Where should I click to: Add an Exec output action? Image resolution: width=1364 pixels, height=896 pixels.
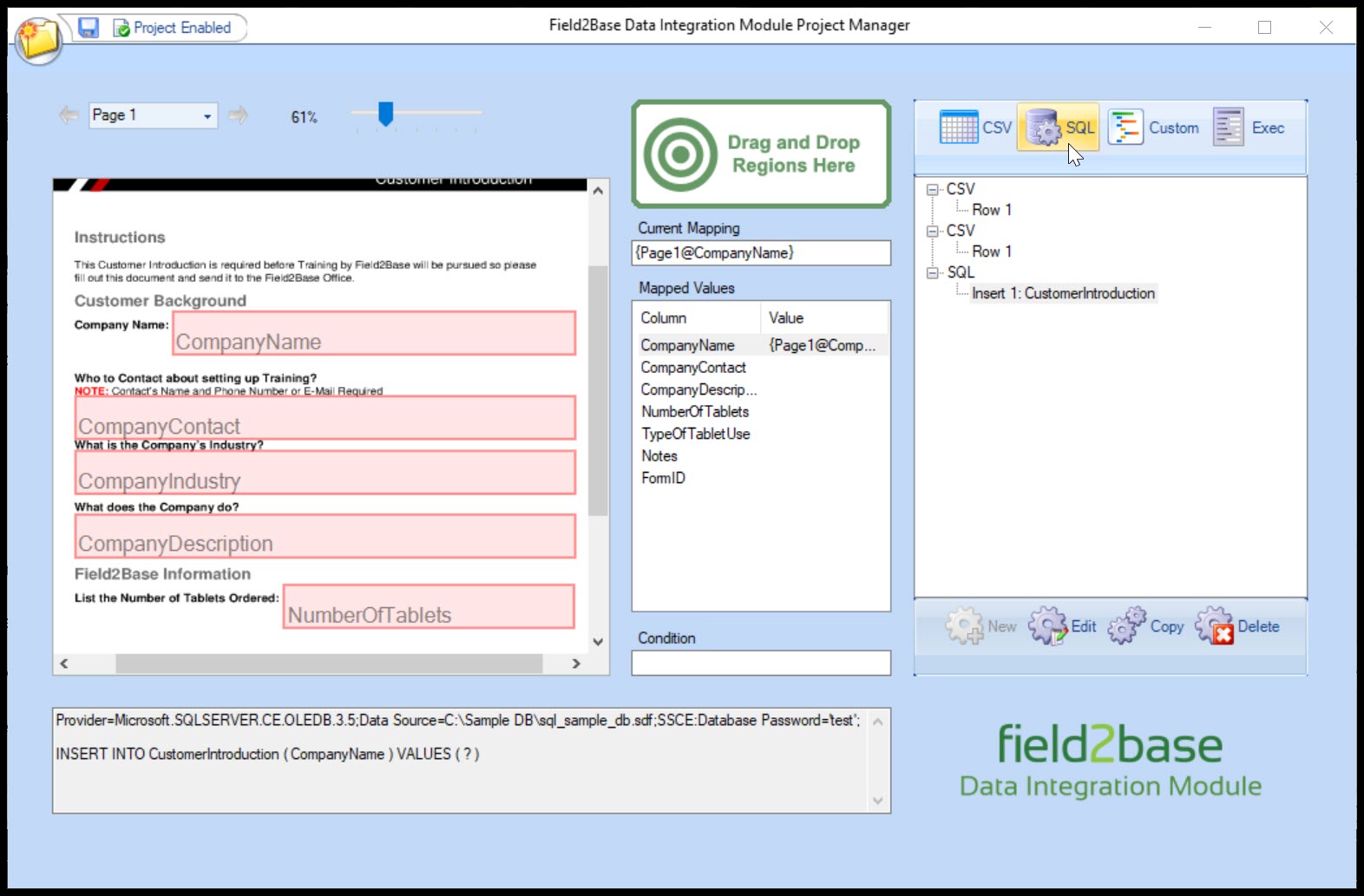tap(1249, 128)
